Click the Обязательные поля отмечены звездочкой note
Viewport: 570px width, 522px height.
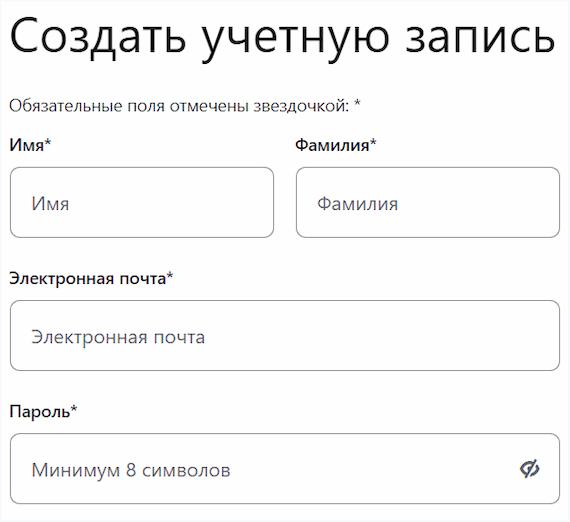[x=185, y=106]
